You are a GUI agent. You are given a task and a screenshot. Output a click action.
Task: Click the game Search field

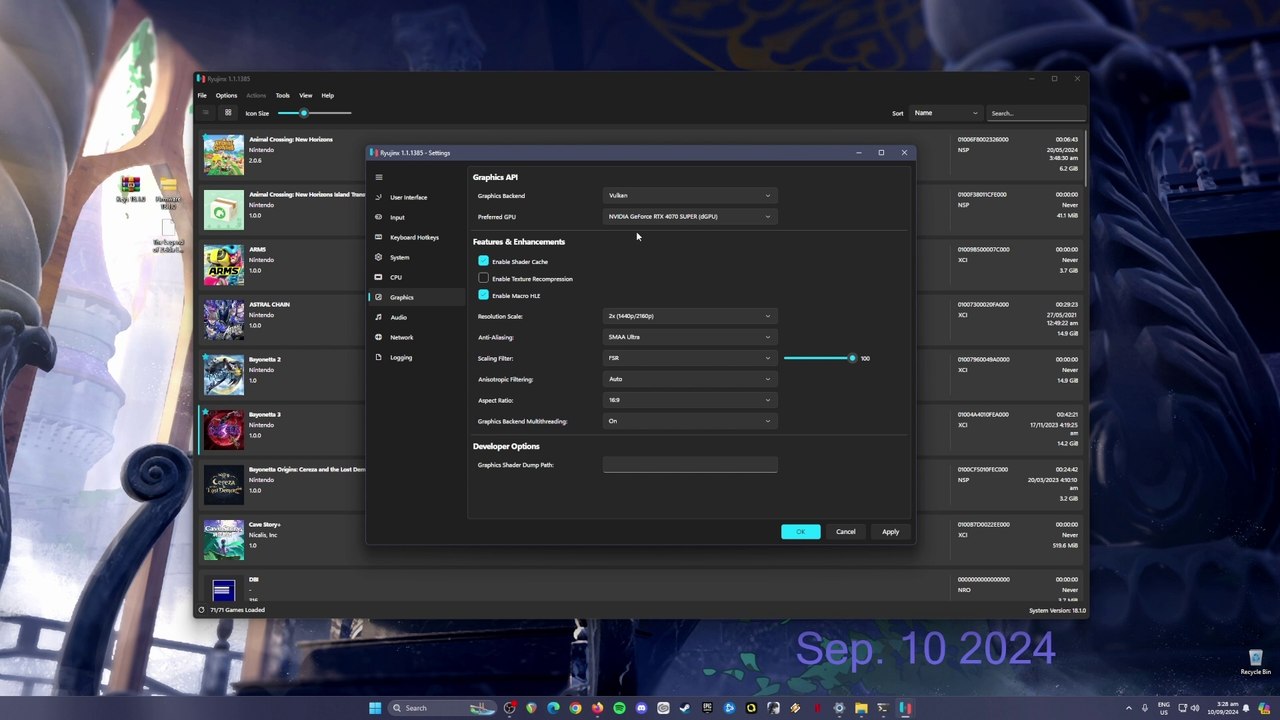(x=1036, y=113)
